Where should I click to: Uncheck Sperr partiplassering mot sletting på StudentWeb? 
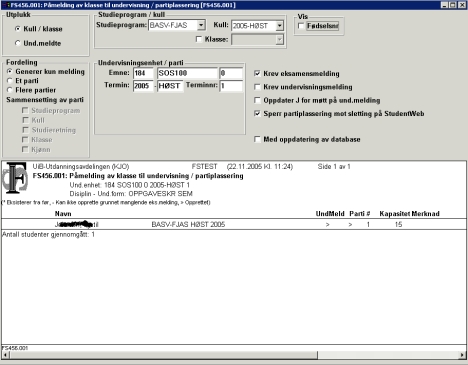click(x=257, y=114)
